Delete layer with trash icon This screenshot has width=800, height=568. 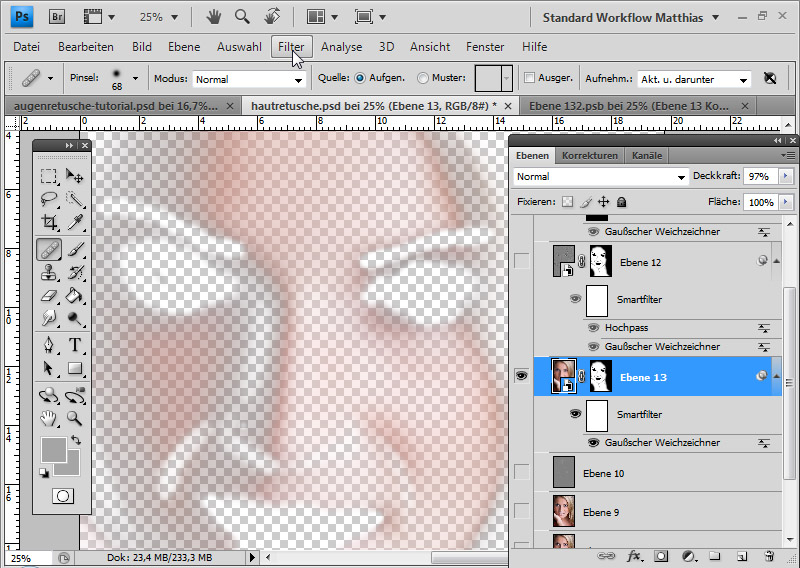click(x=769, y=556)
